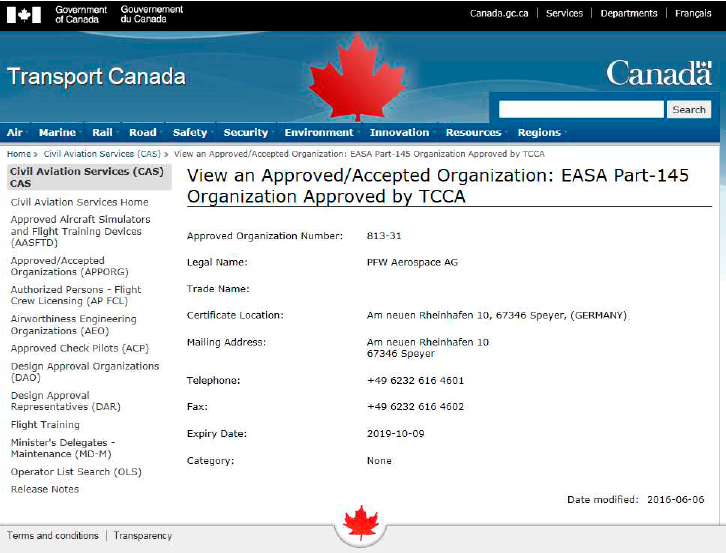Open Civil Aviation Services Home sidebar link

pos(79,202)
